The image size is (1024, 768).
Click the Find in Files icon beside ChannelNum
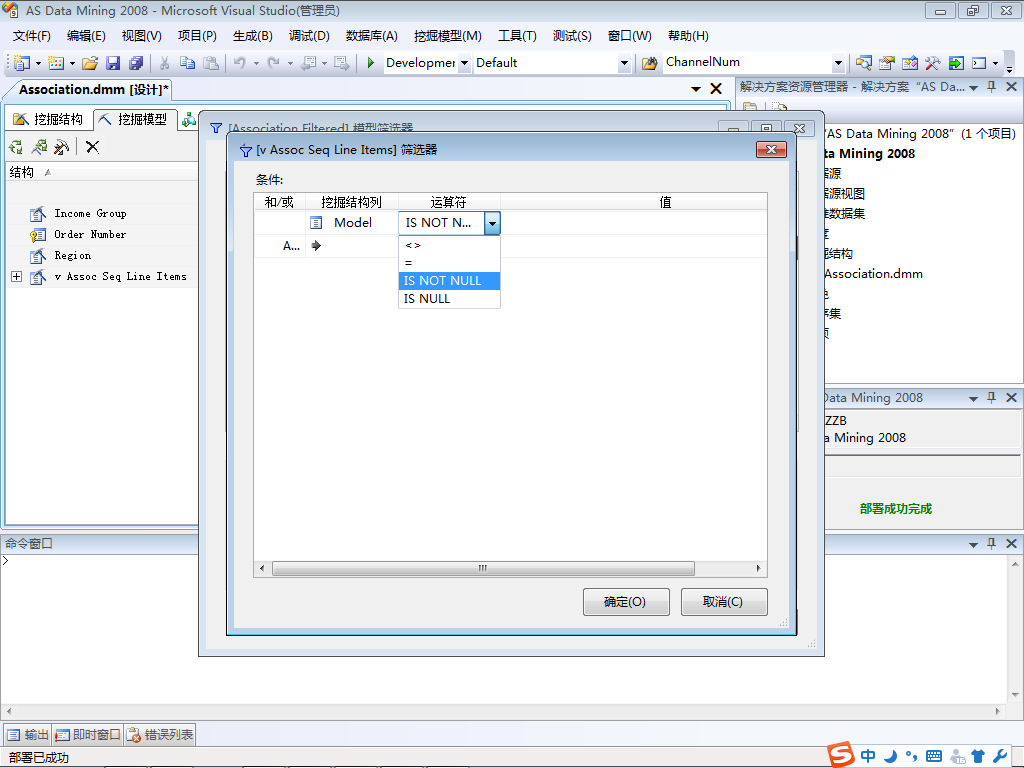click(649, 63)
